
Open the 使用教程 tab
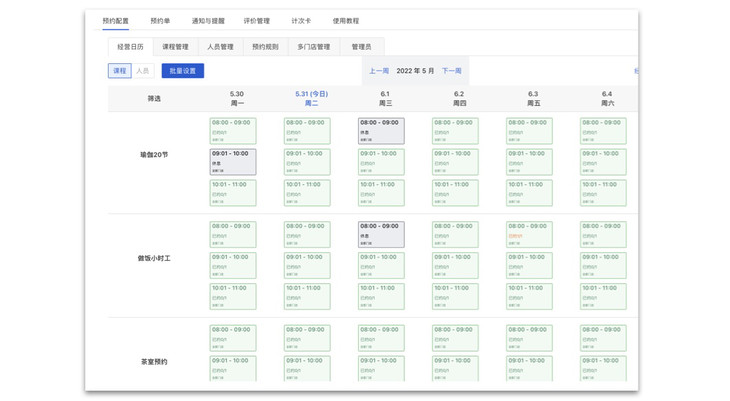coord(345,21)
